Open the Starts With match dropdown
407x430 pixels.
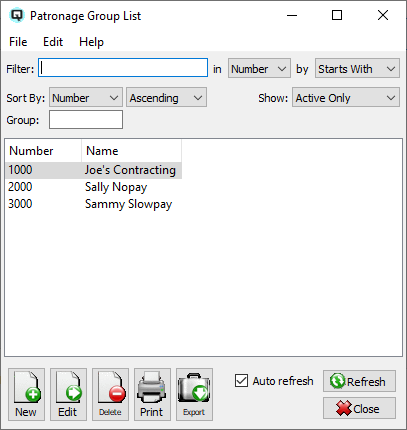[x=357, y=69]
